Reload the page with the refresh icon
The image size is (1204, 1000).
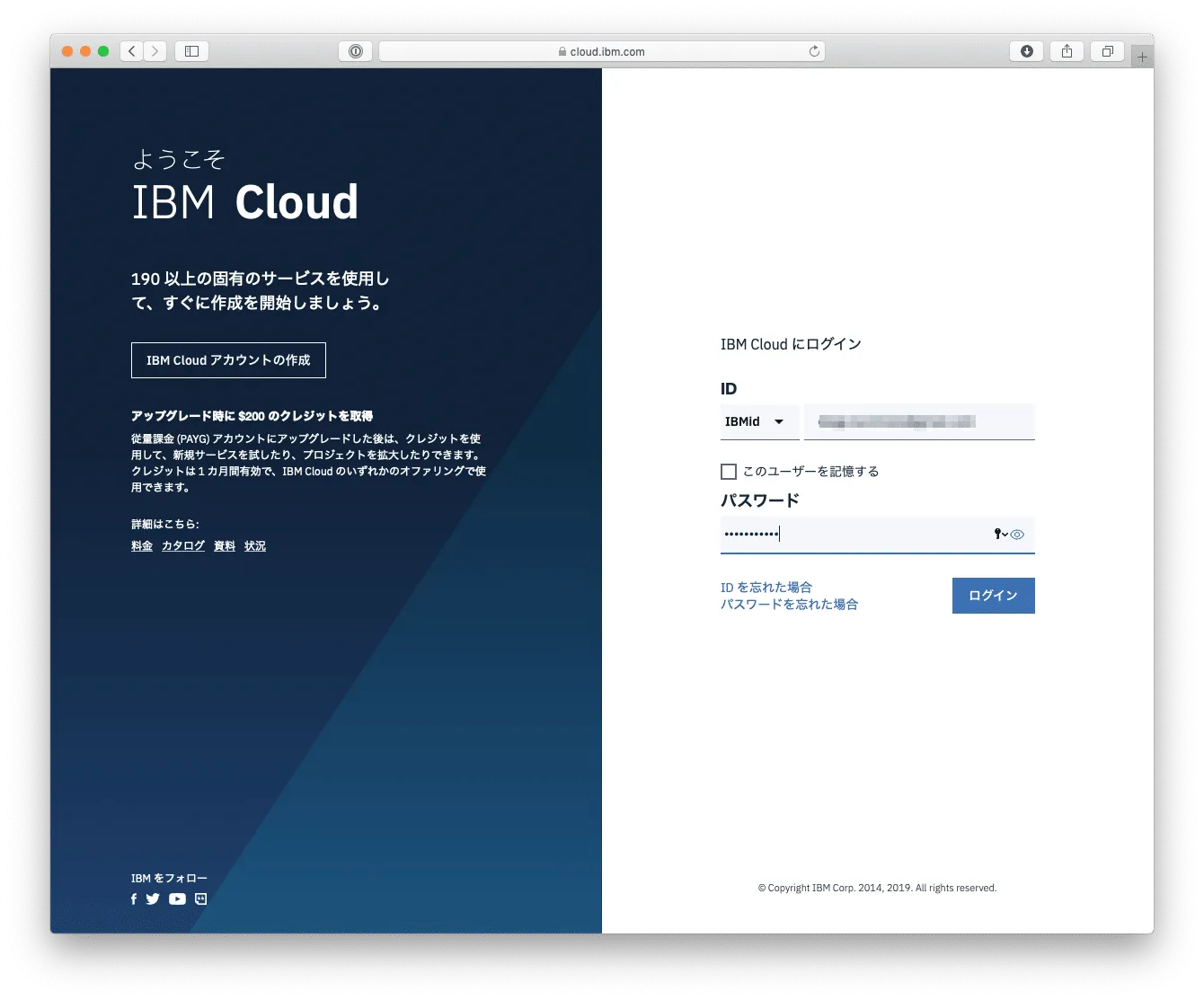point(814,51)
